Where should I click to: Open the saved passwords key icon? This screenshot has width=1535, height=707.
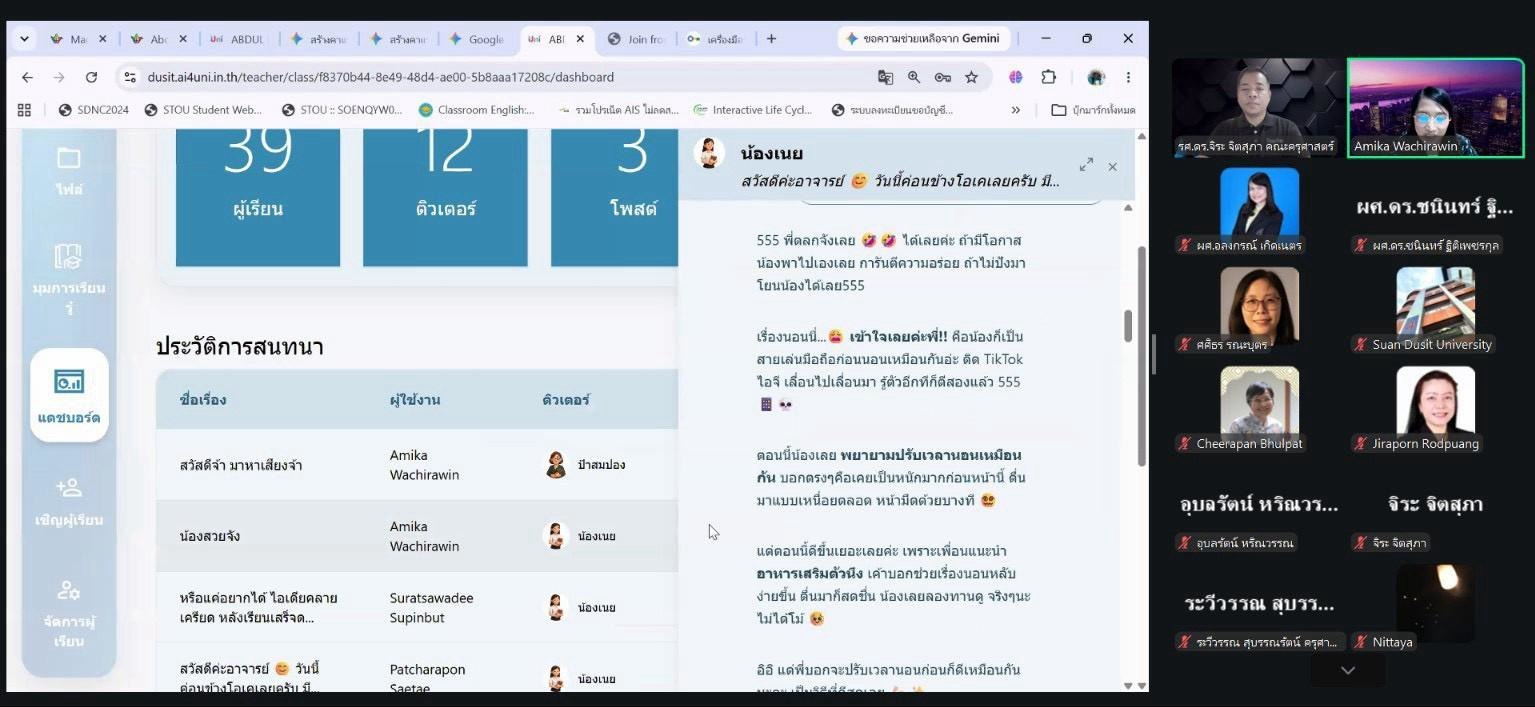click(x=942, y=77)
